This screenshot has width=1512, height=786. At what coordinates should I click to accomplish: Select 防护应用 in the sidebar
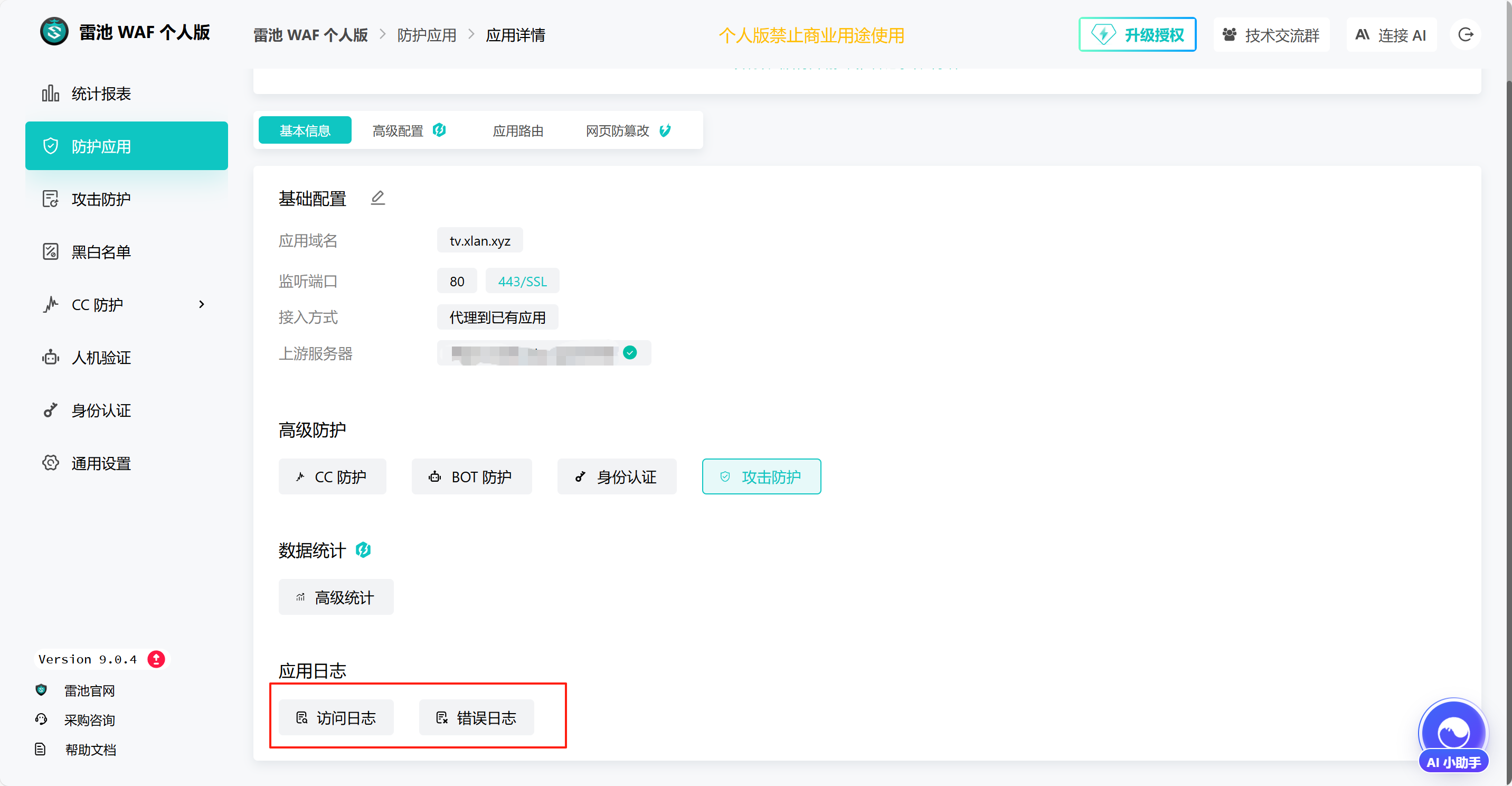[x=126, y=146]
